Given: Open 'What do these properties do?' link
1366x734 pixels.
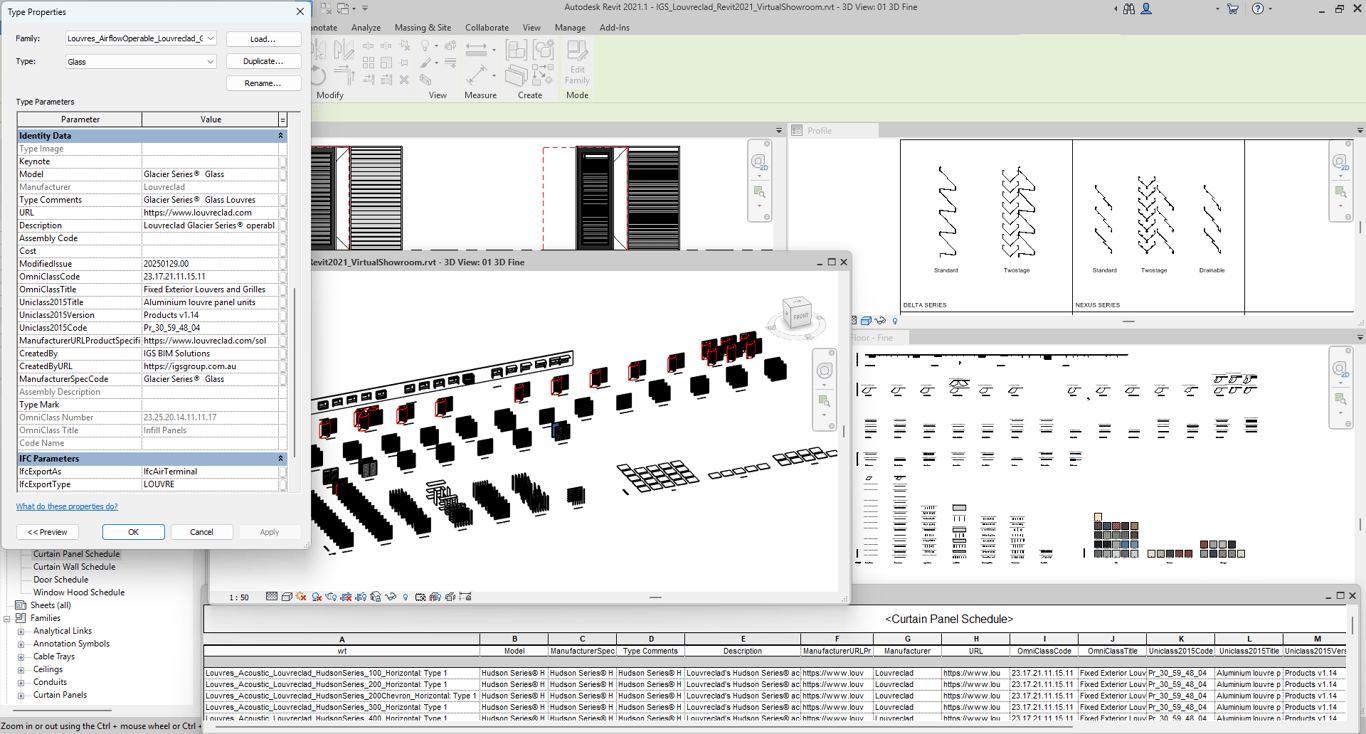Looking at the screenshot, I should pos(67,507).
